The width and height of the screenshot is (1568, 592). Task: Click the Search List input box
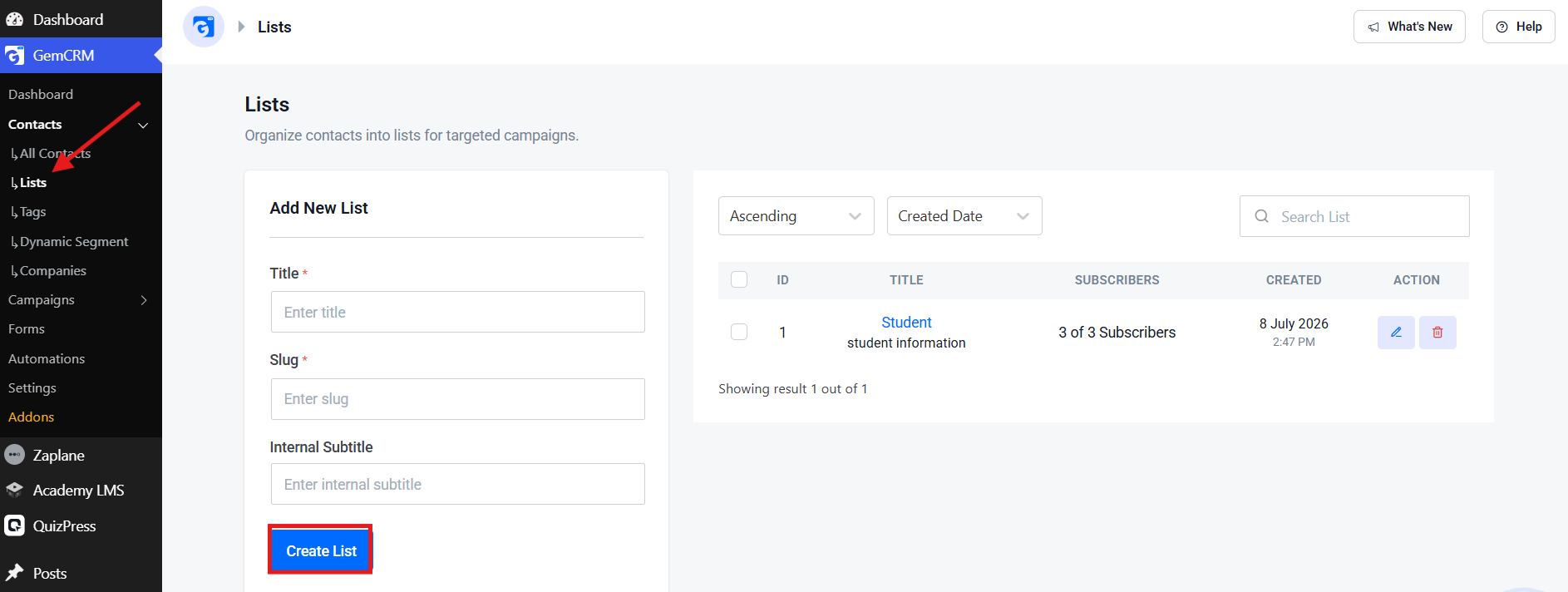point(1354,216)
